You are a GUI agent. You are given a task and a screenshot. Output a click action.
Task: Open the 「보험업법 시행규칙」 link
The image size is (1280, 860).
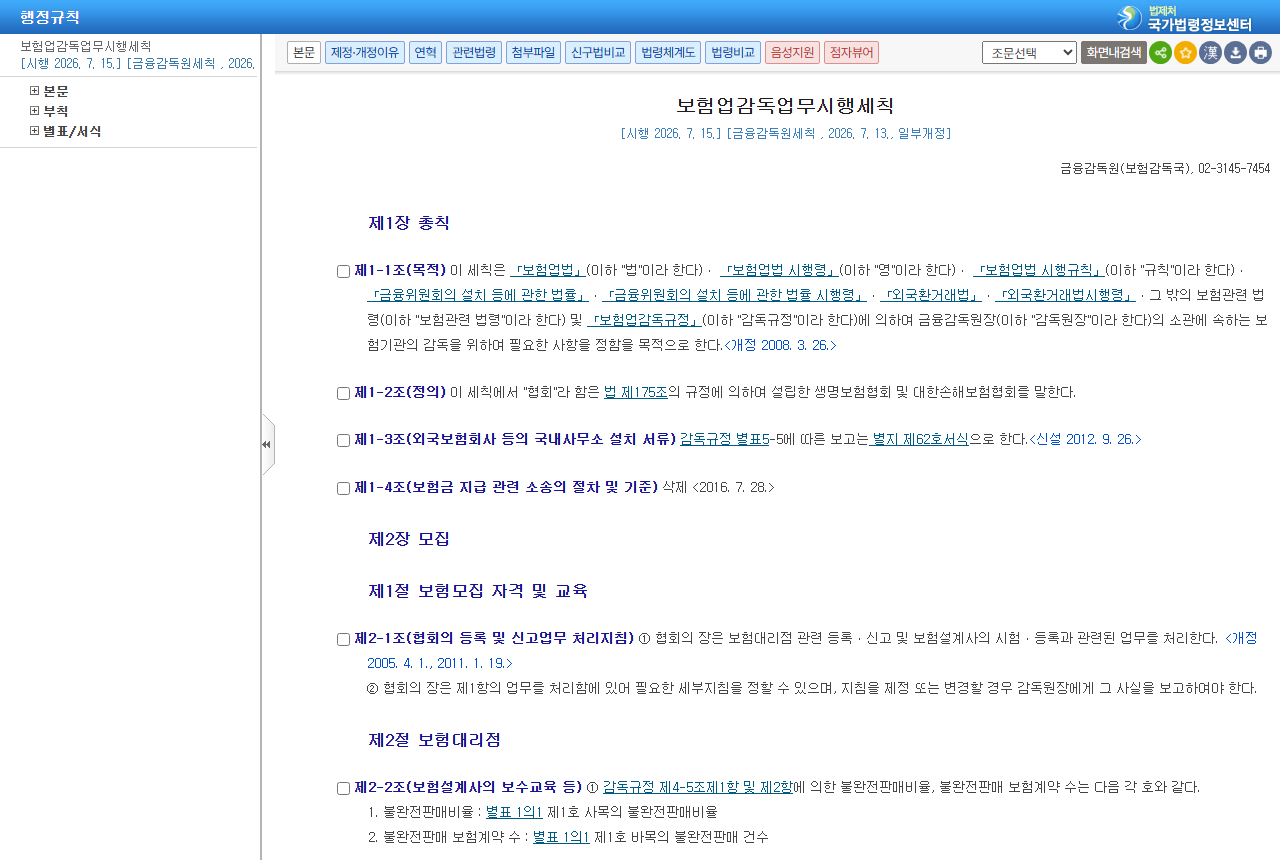(1038, 270)
